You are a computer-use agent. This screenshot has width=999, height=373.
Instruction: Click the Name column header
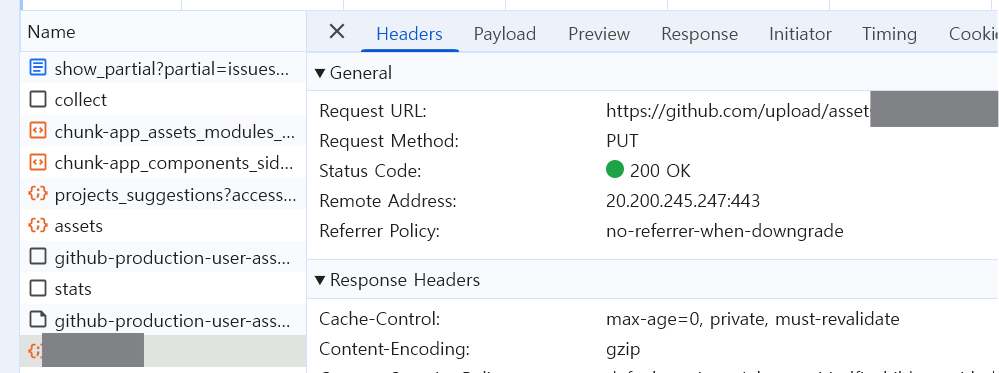52,32
